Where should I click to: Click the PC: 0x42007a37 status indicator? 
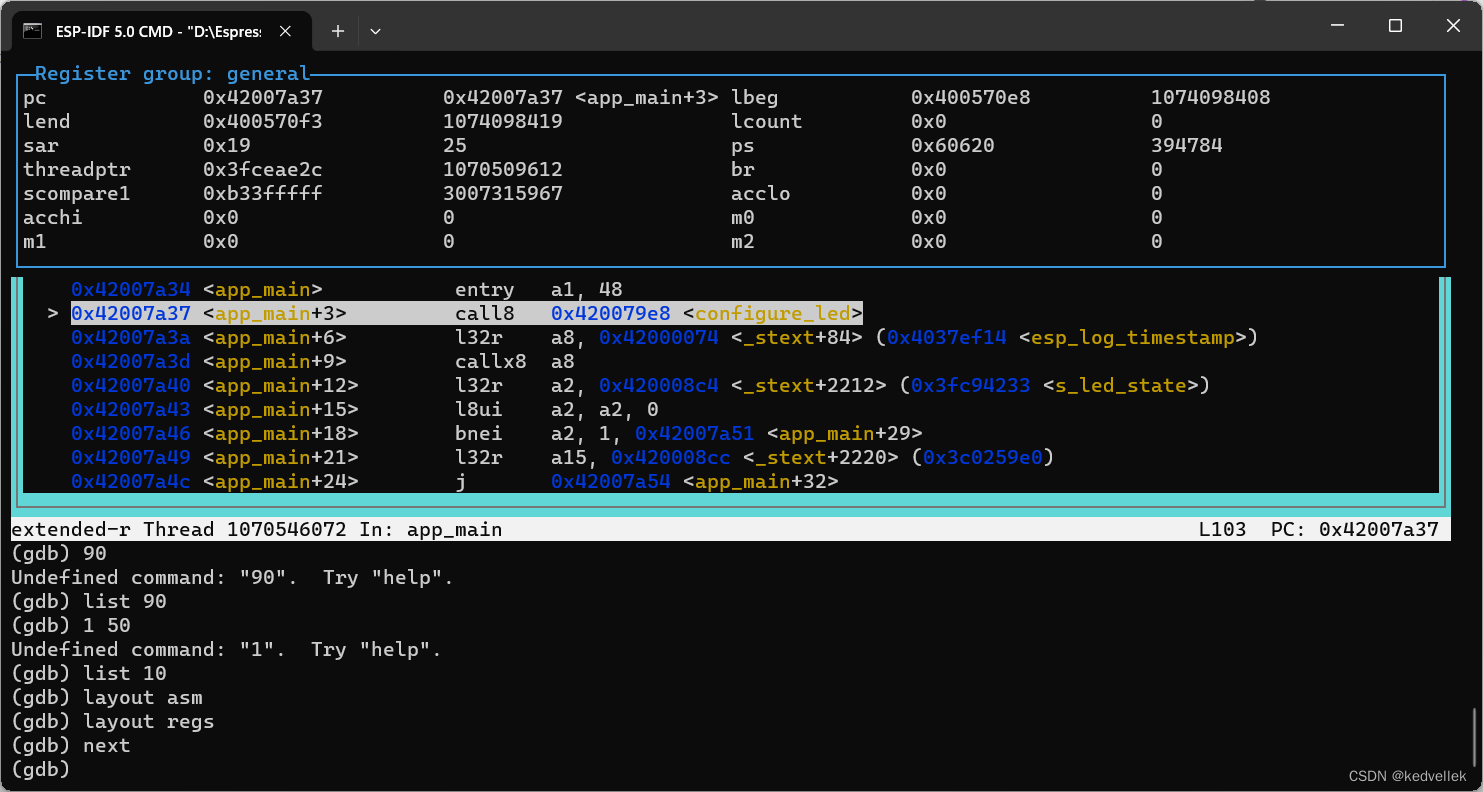tap(1355, 529)
